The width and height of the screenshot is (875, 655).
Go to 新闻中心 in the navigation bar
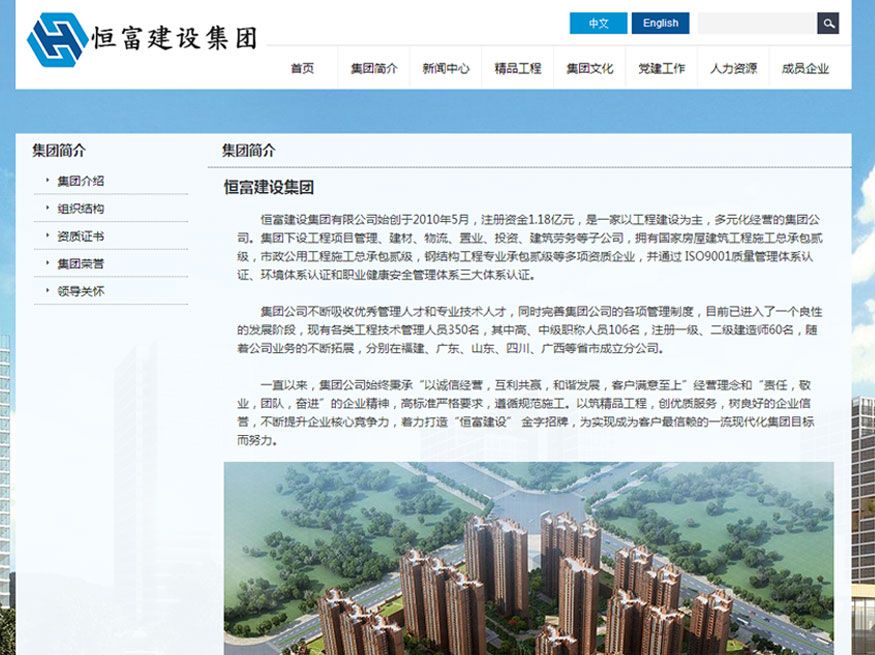446,69
